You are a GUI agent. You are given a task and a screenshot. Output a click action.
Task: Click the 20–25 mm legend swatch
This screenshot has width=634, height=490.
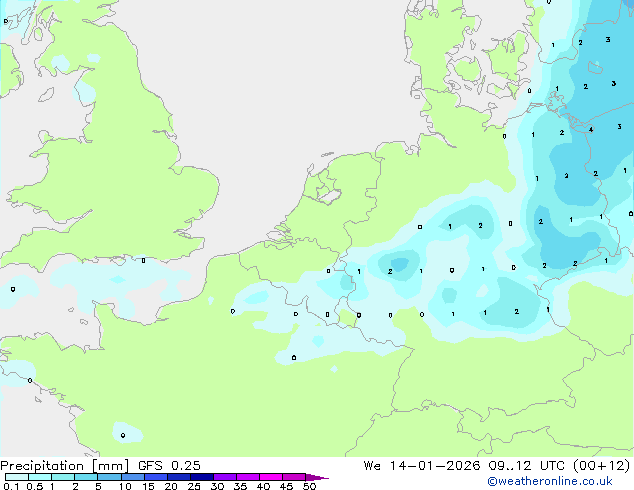pyautogui.click(x=178, y=477)
